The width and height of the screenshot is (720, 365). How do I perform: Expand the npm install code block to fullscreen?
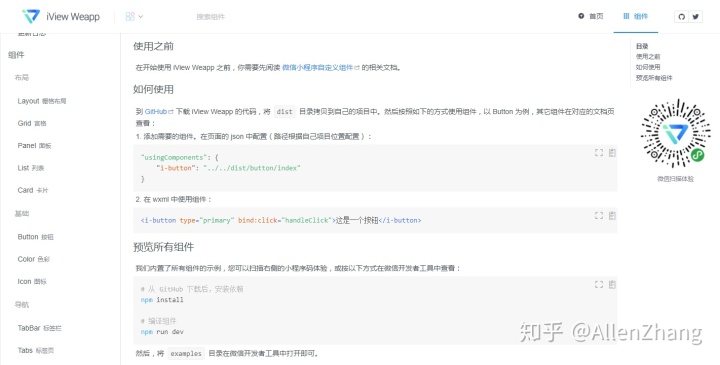pos(599,285)
